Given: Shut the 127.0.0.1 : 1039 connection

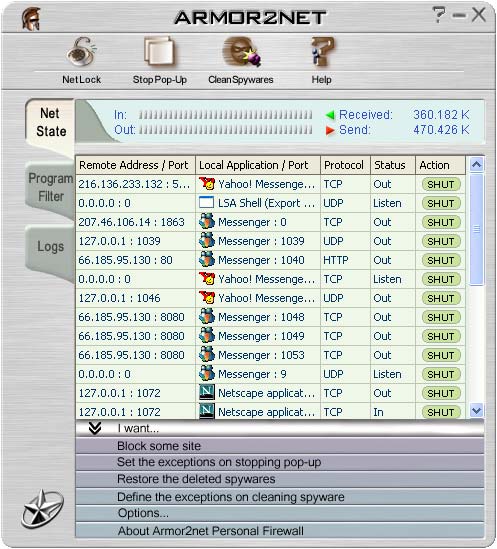Looking at the screenshot, I should click(441, 241).
